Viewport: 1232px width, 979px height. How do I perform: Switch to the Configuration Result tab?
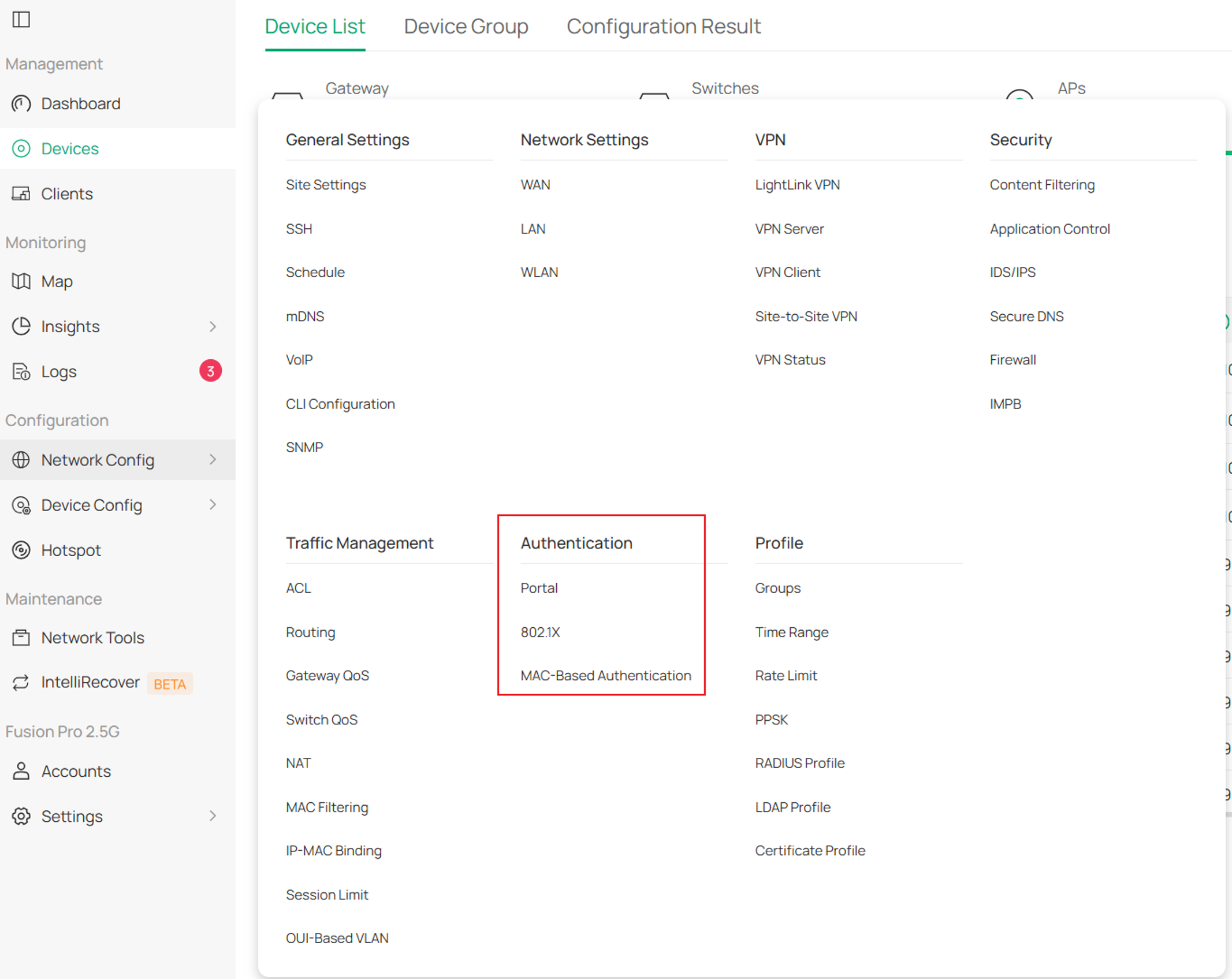coord(663,27)
